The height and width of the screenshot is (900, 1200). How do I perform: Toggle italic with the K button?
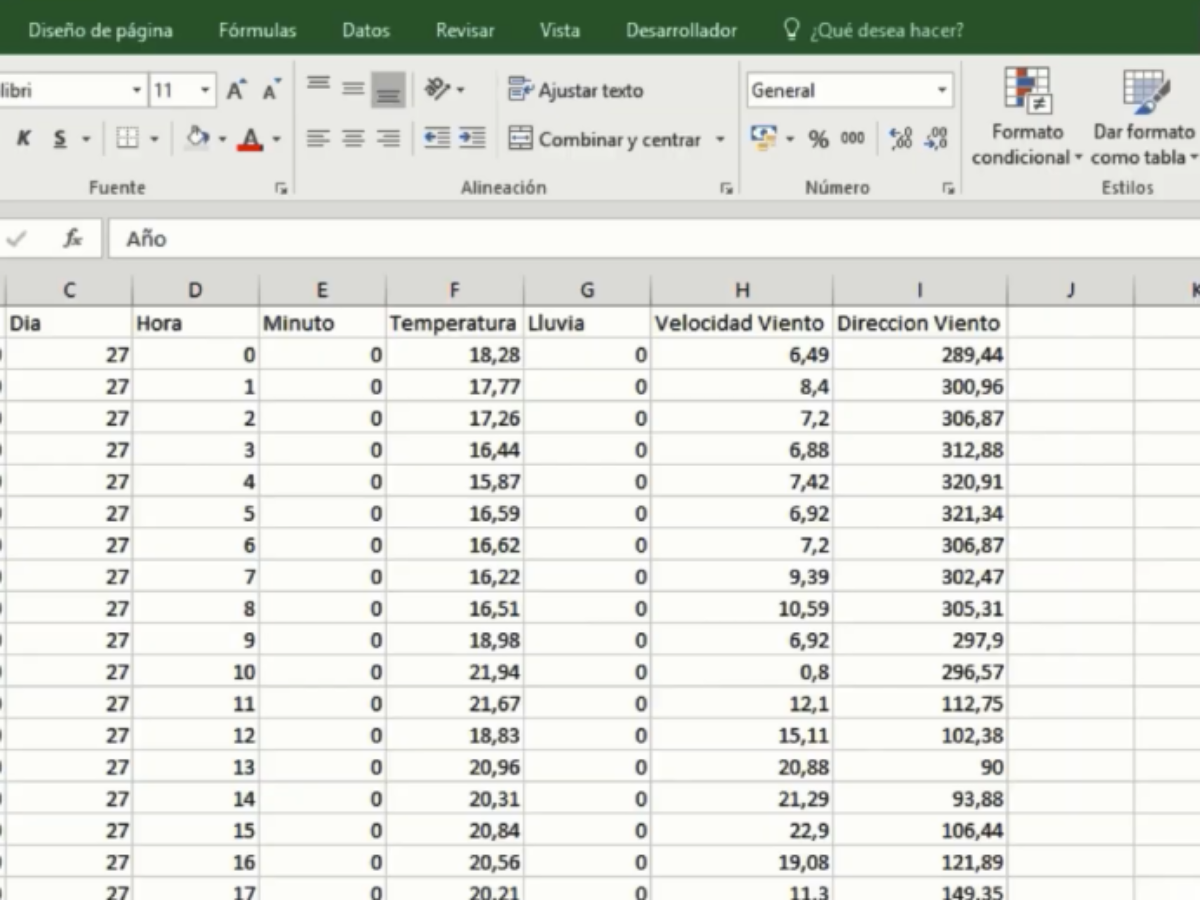click(x=22, y=139)
